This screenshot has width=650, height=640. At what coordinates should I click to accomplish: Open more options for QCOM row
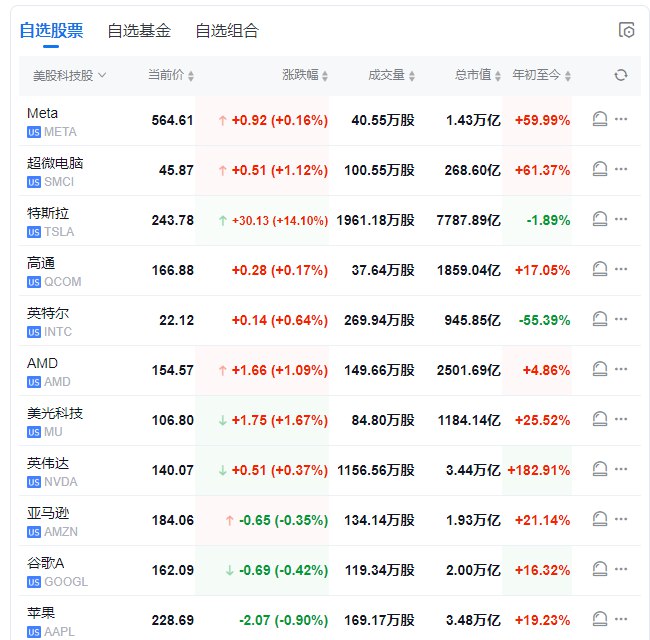[621, 269]
